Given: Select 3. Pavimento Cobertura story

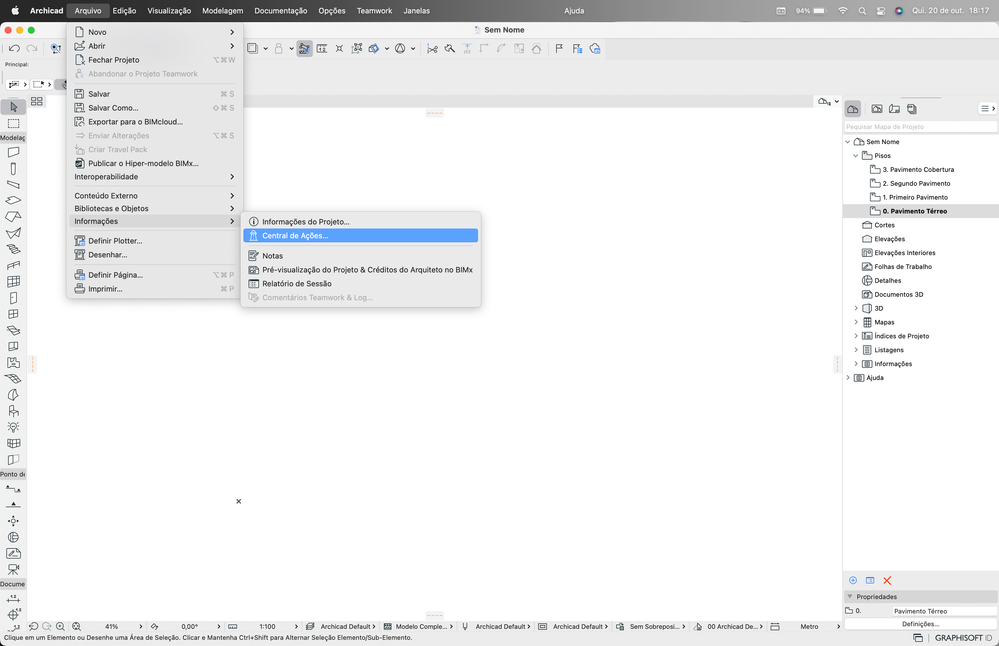Looking at the screenshot, I should pyautogui.click(x=917, y=169).
